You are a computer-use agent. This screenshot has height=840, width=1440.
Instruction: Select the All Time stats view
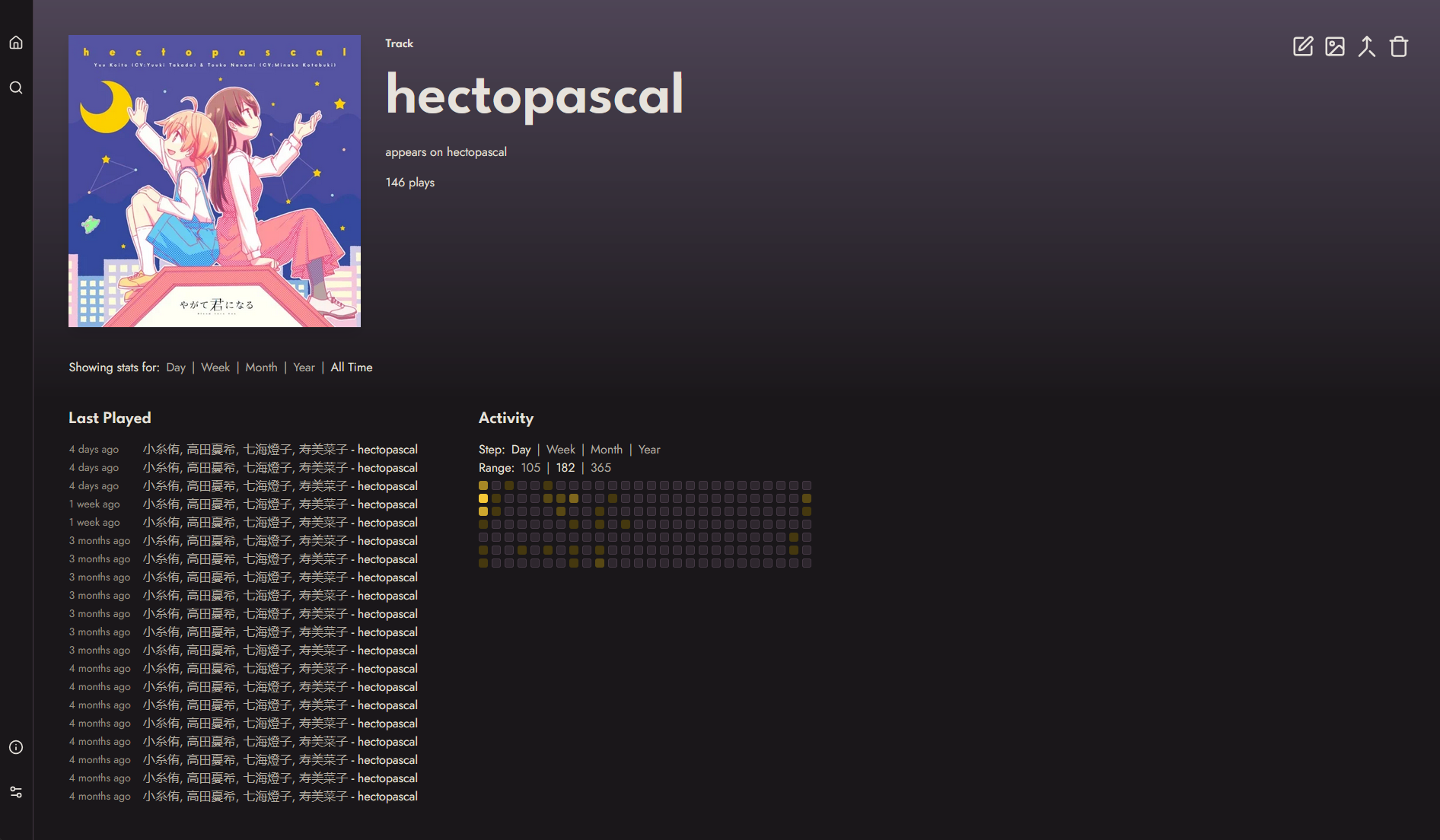pyautogui.click(x=351, y=367)
